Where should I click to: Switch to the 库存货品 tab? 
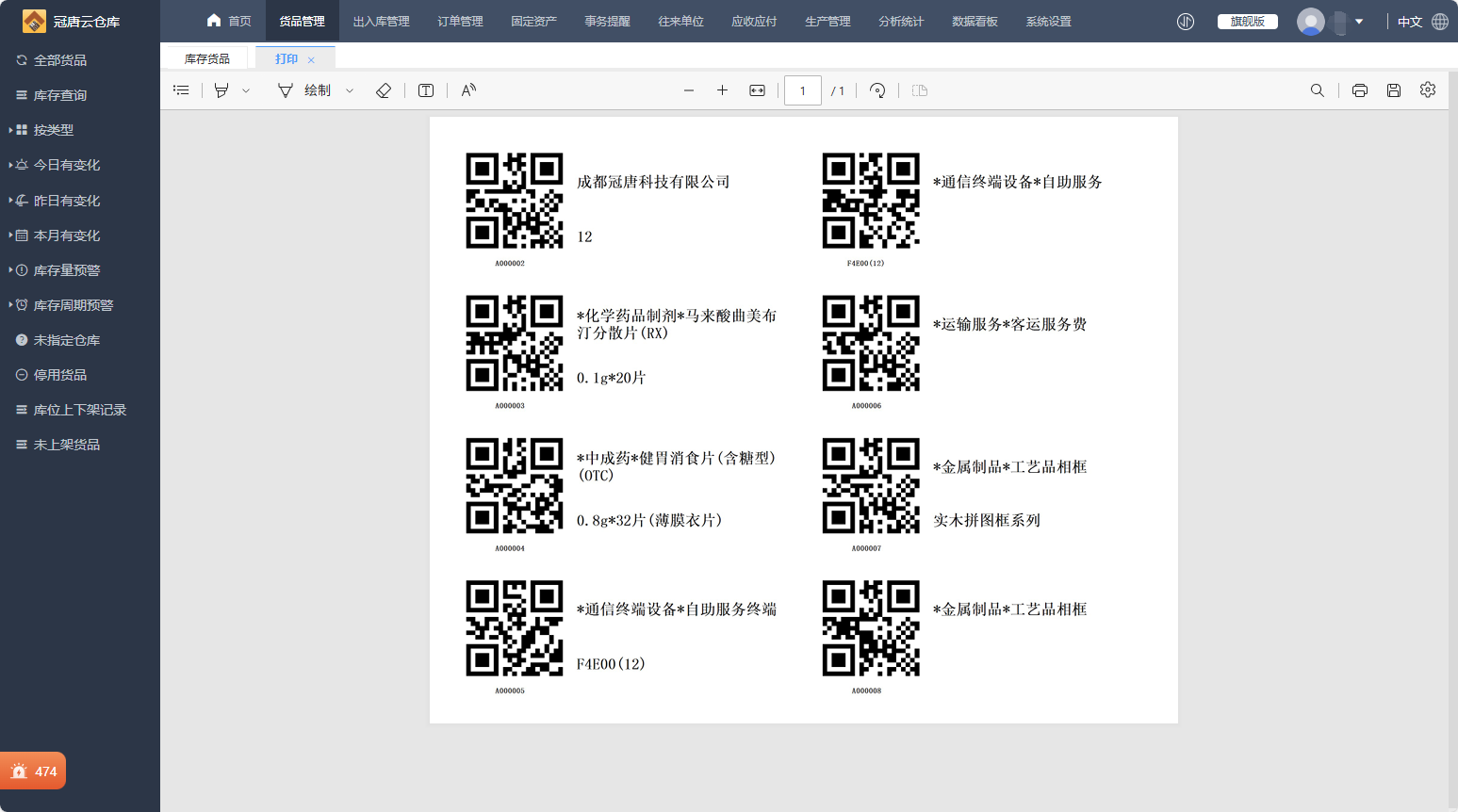(207, 58)
